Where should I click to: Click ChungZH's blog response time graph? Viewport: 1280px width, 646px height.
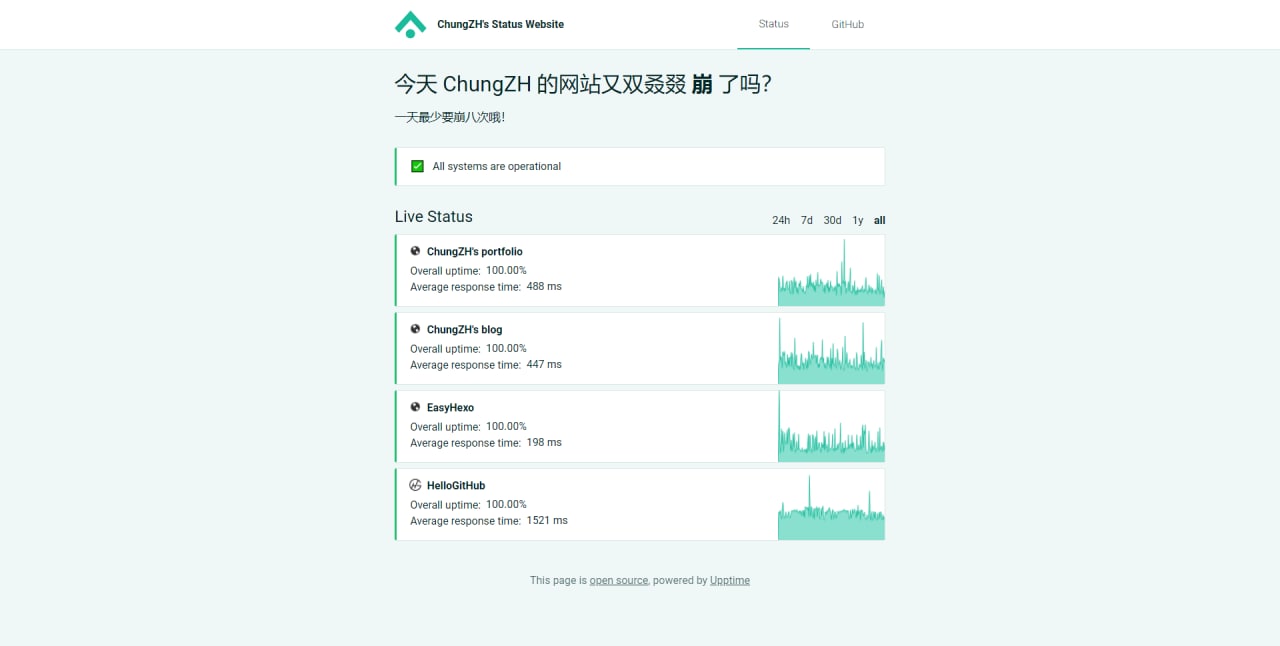(831, 348)
